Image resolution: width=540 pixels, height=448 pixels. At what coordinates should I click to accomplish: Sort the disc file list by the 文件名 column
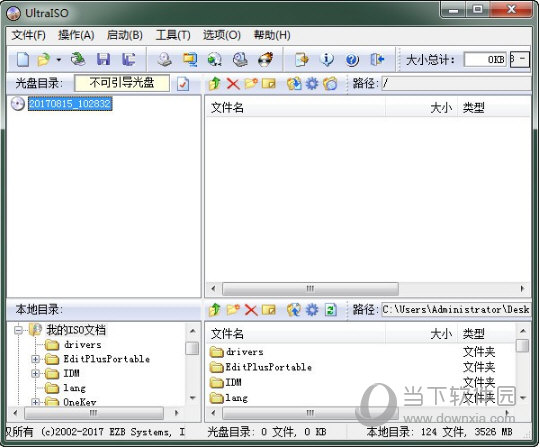(x=295, y=108)
